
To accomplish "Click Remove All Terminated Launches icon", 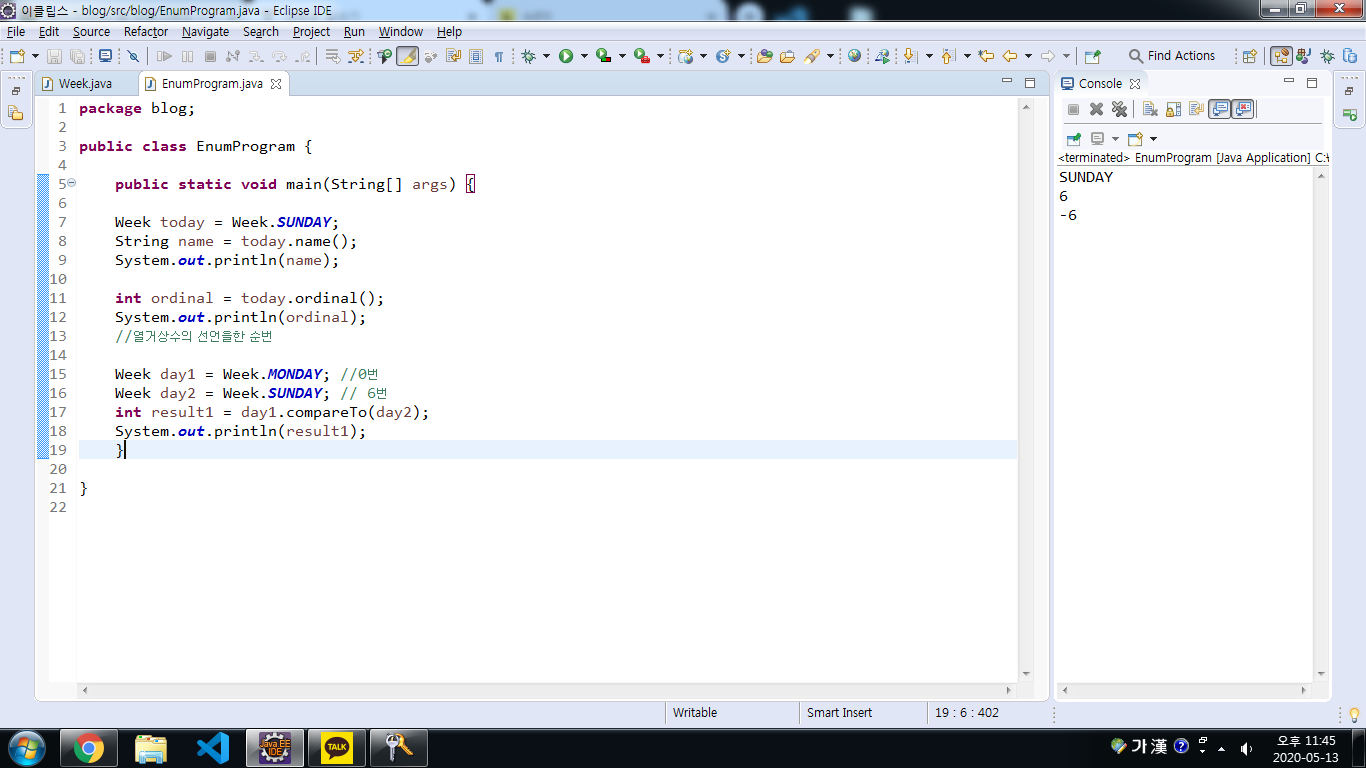I will point(1119,109).
